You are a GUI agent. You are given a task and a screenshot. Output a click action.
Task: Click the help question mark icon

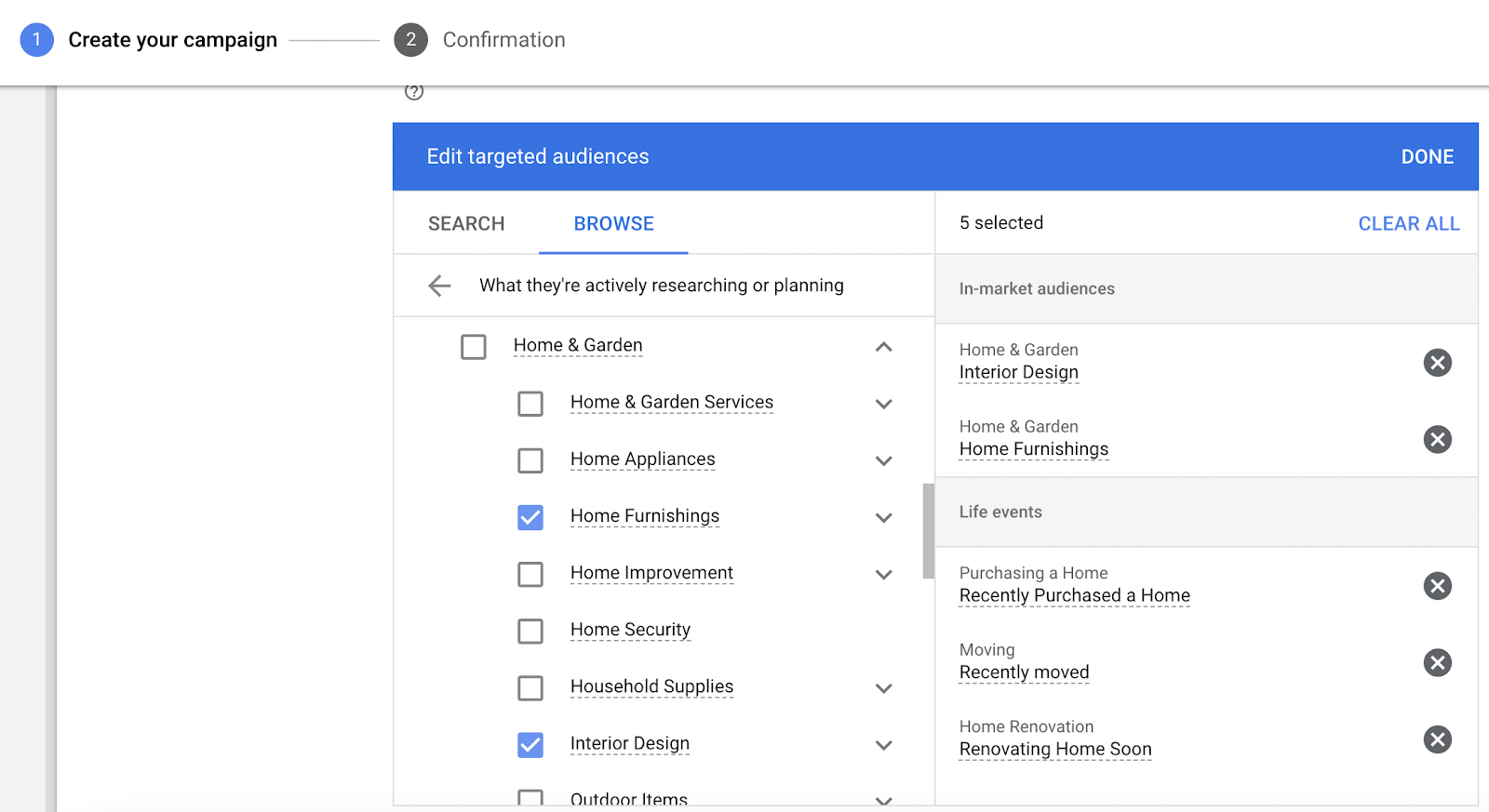(x=414, y=91)
